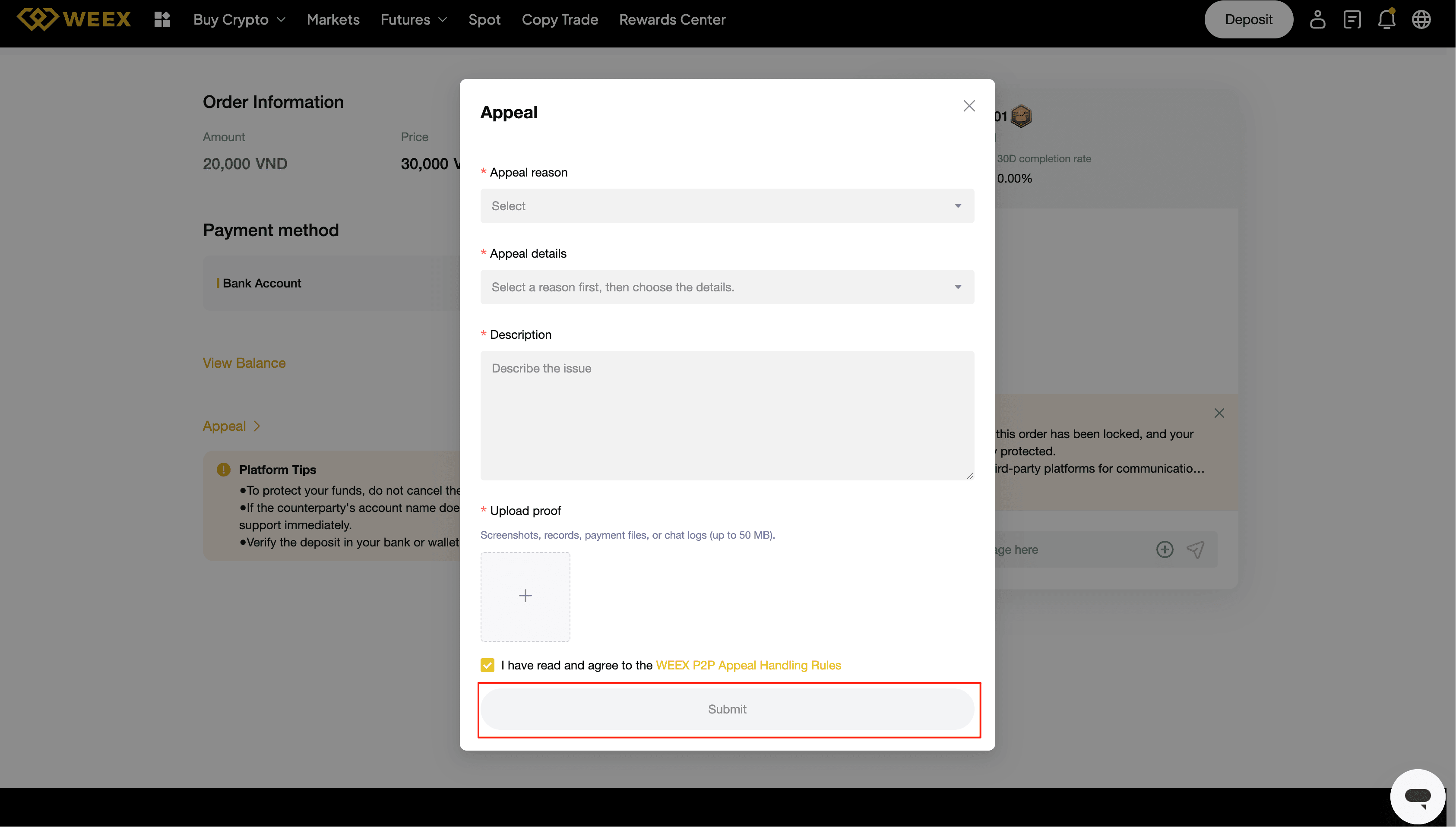The width and height of the screenshot is (1456, 827).
Task: Uncheck the agreement checkbox
Action: [487, 665]
